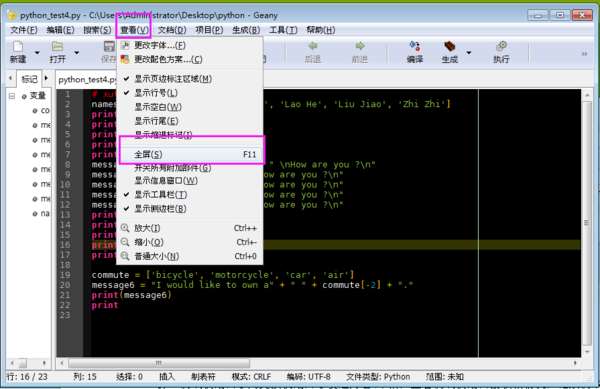Click the 生成 (Build) brick icon
The width and height of the screenshot is (600, 389).
pos(450,47)
